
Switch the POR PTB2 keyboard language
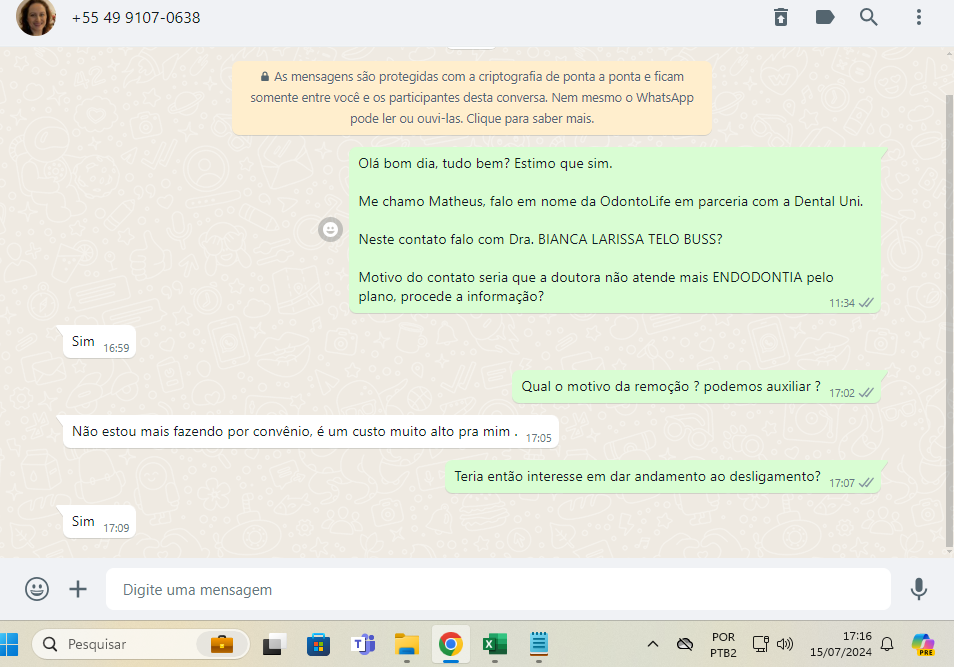click(x=723, y=644)
